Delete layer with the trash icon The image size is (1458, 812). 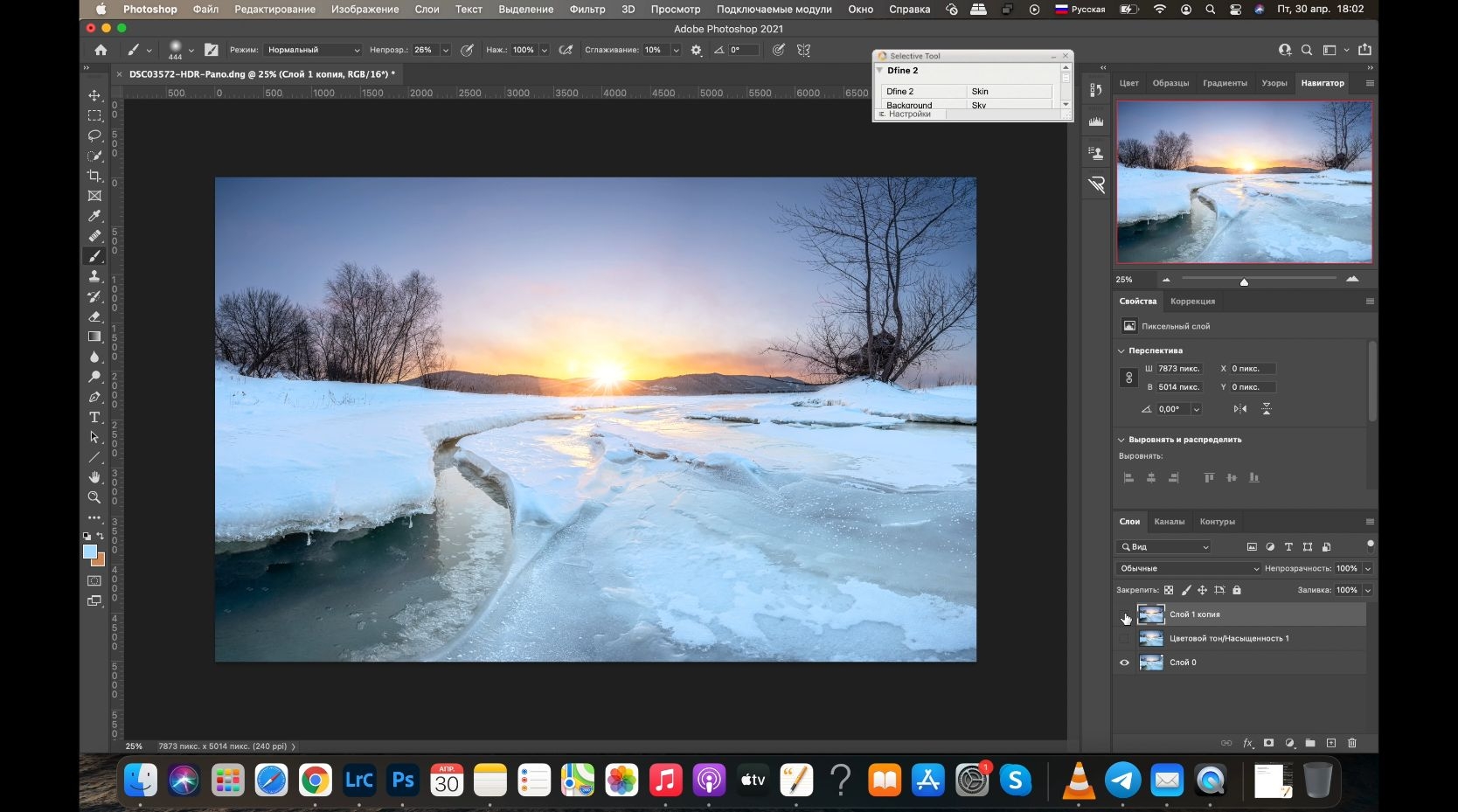click(x=1352, y=743)
